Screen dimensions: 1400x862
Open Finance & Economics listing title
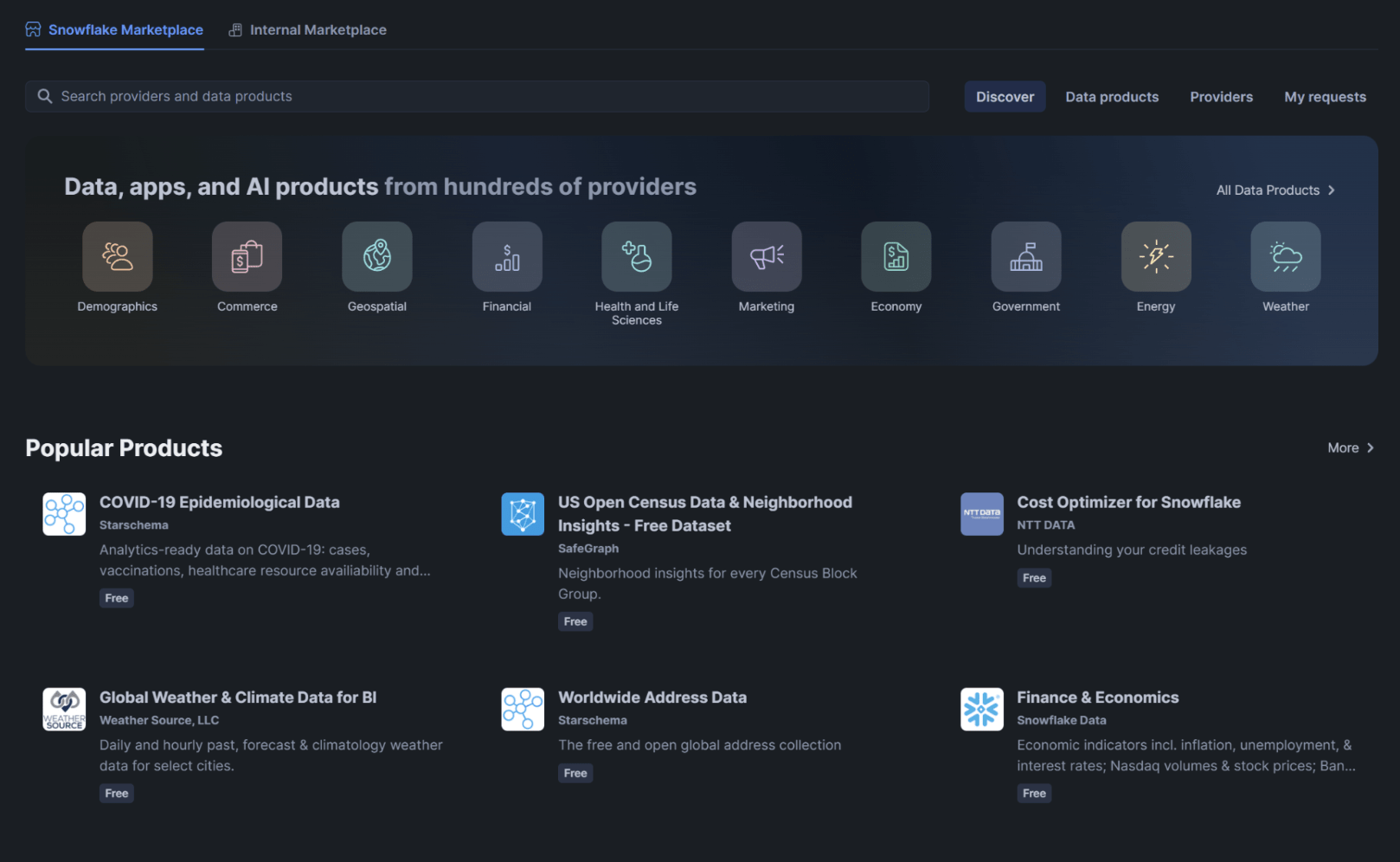tap(1097, 698)
